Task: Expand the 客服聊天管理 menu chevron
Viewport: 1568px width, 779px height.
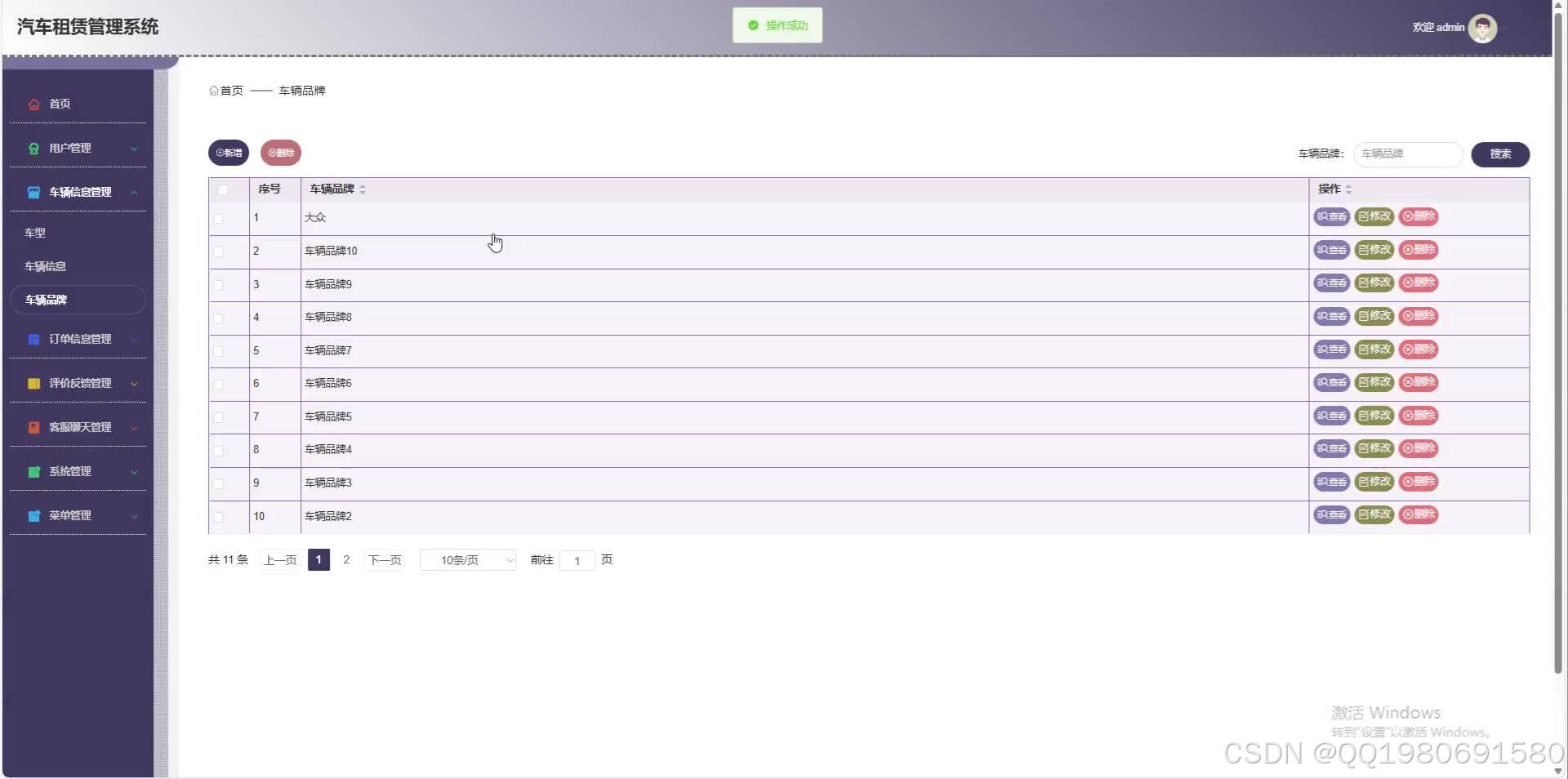Action: coord(134,428)
